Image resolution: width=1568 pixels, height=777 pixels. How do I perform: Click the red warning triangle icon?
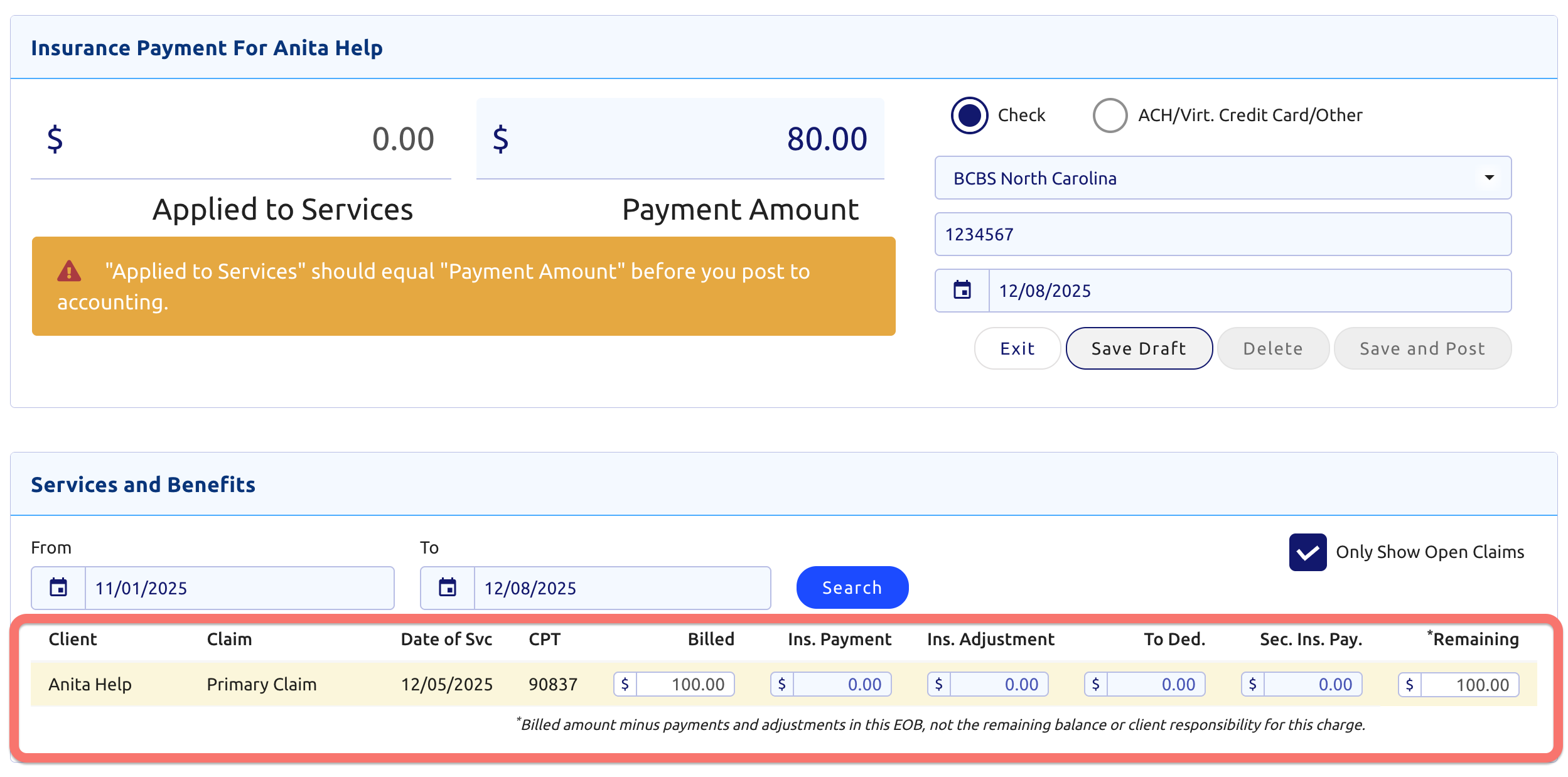pos(69,271)
